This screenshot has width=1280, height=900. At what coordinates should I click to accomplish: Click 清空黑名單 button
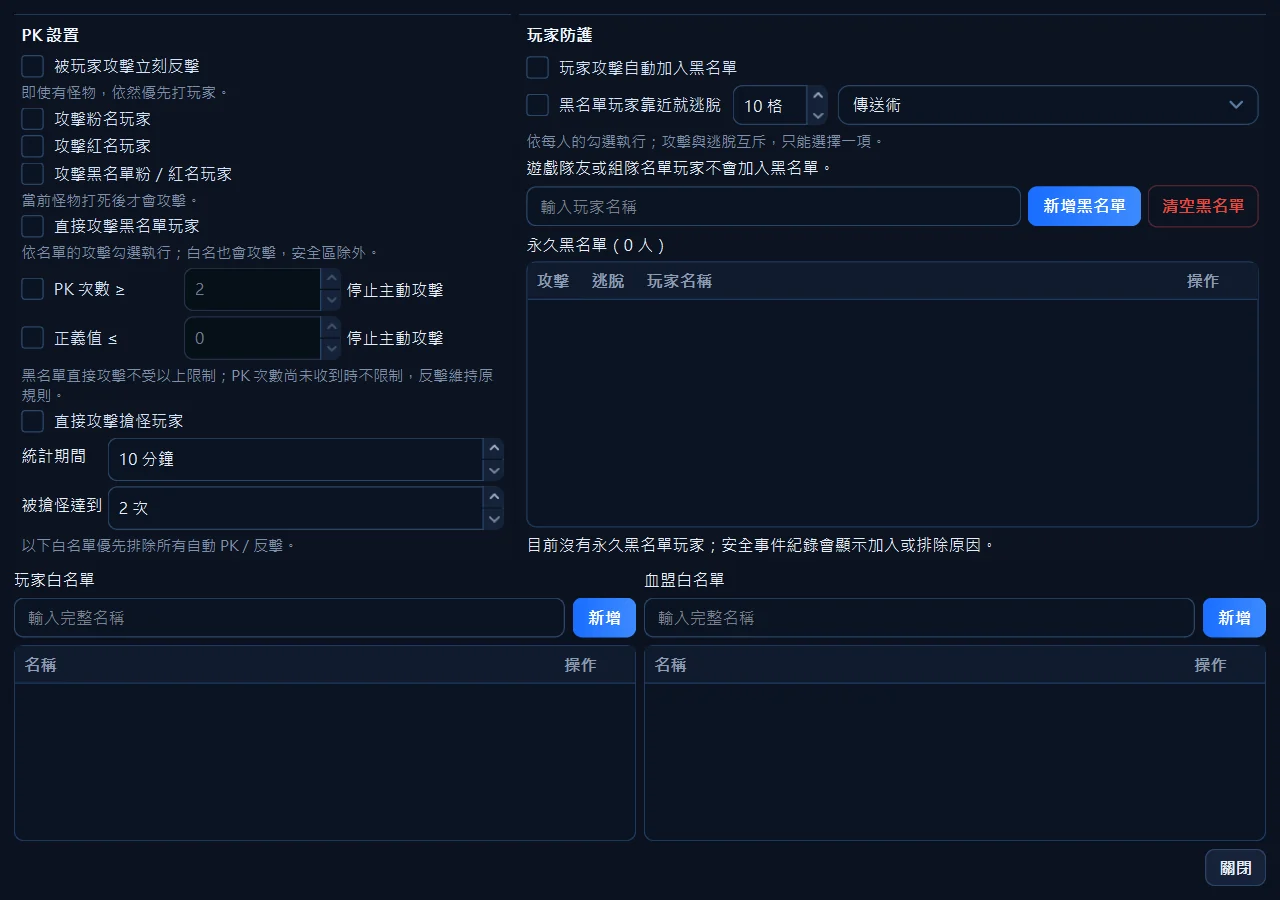(x=1203, y=206)
